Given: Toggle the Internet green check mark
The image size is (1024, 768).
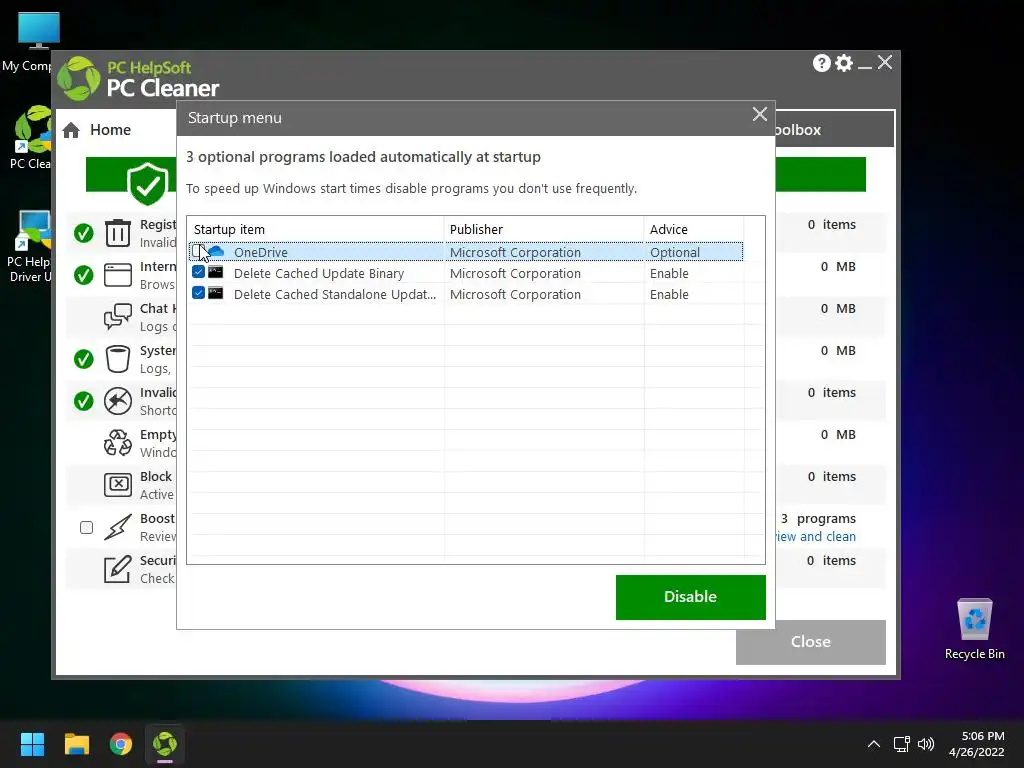Looking at the screenshot, I should coord(84,275).
